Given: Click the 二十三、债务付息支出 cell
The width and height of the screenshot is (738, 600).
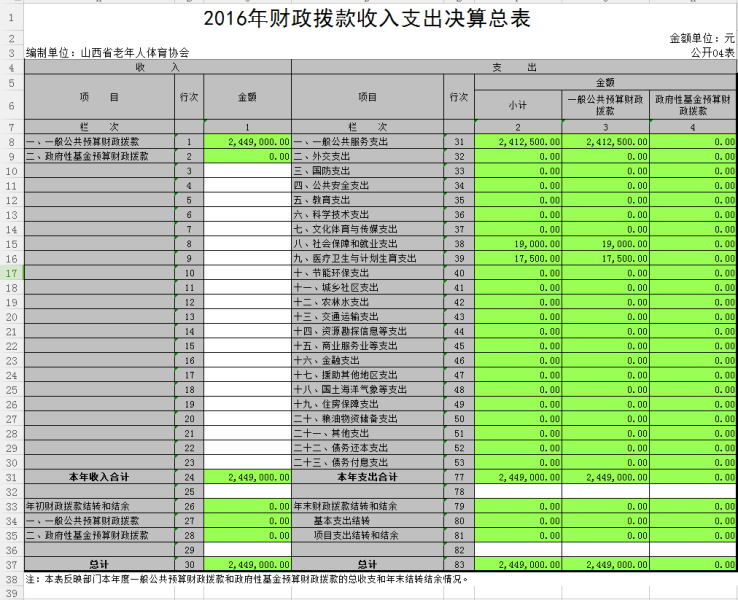Looking at the screenshot, I should click(x=345, y=462).
